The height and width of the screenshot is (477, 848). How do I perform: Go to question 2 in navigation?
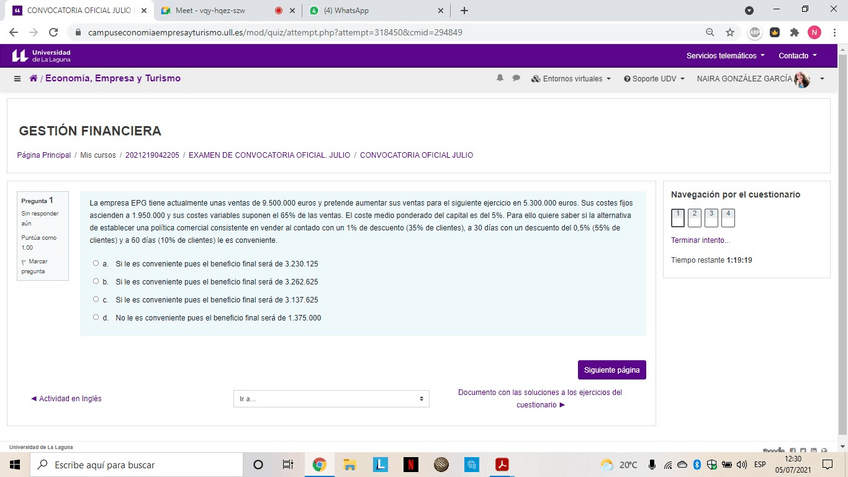(x=694, y=217)
